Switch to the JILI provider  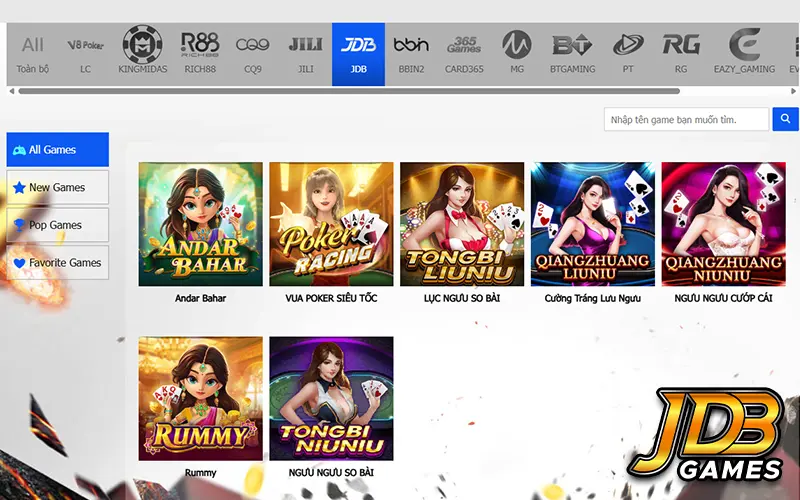click(306, 54)
